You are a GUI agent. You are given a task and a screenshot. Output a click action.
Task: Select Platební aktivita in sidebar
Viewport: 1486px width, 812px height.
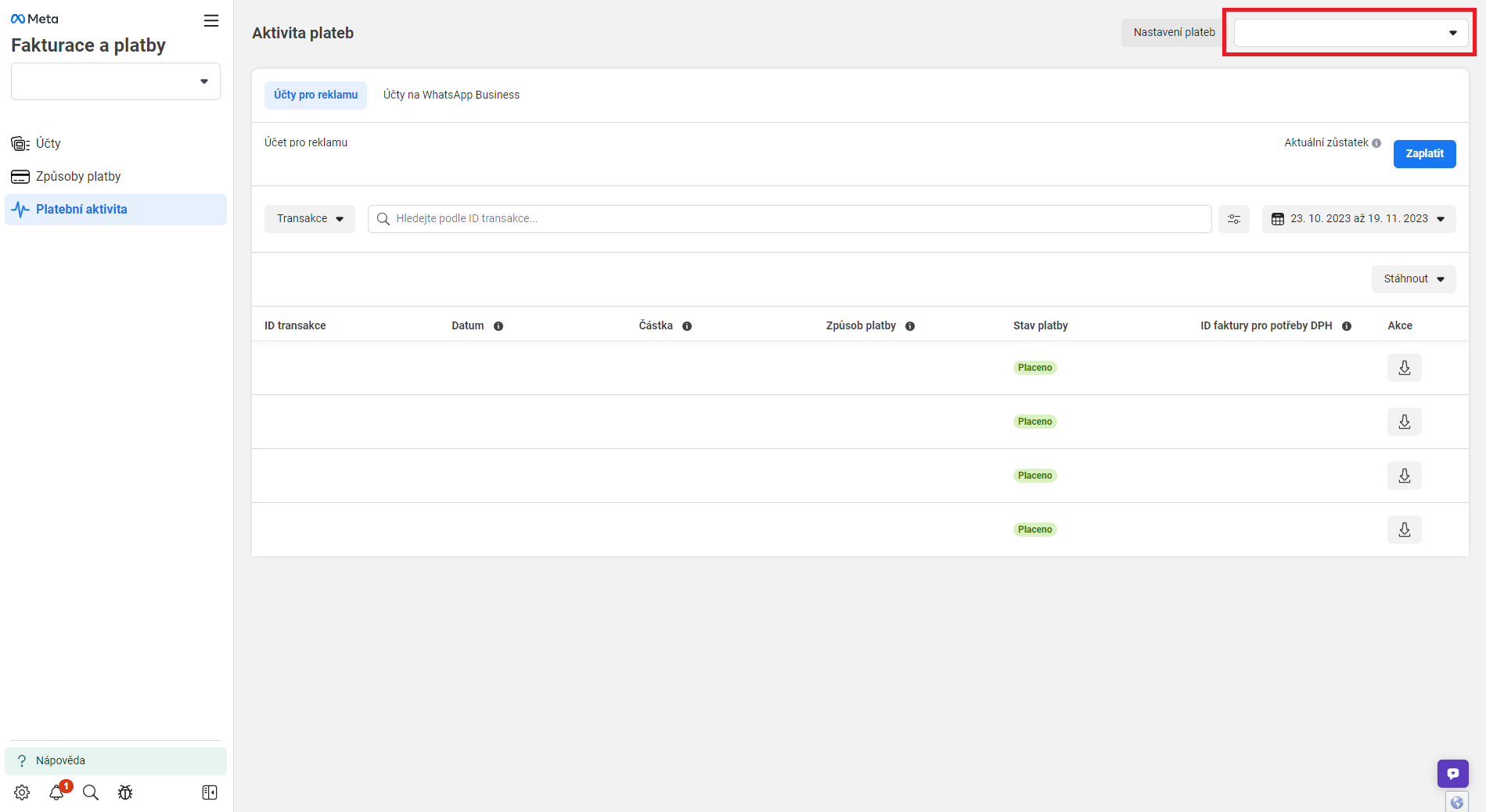click(116, 209)
